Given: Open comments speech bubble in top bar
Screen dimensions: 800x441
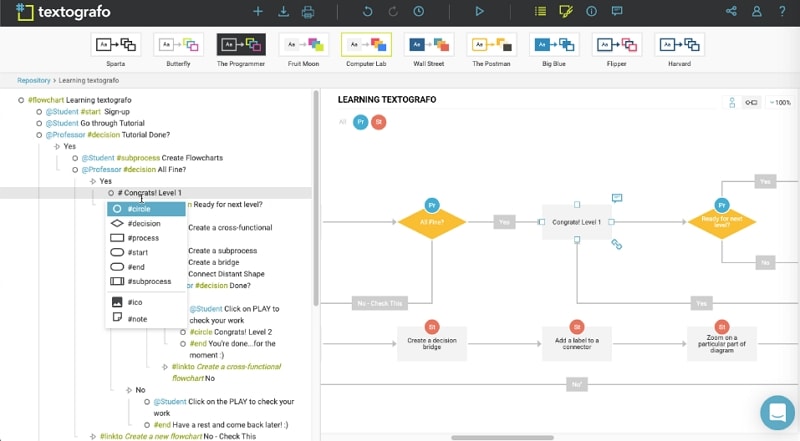Looking at the screenshot, I should point(617,11).
